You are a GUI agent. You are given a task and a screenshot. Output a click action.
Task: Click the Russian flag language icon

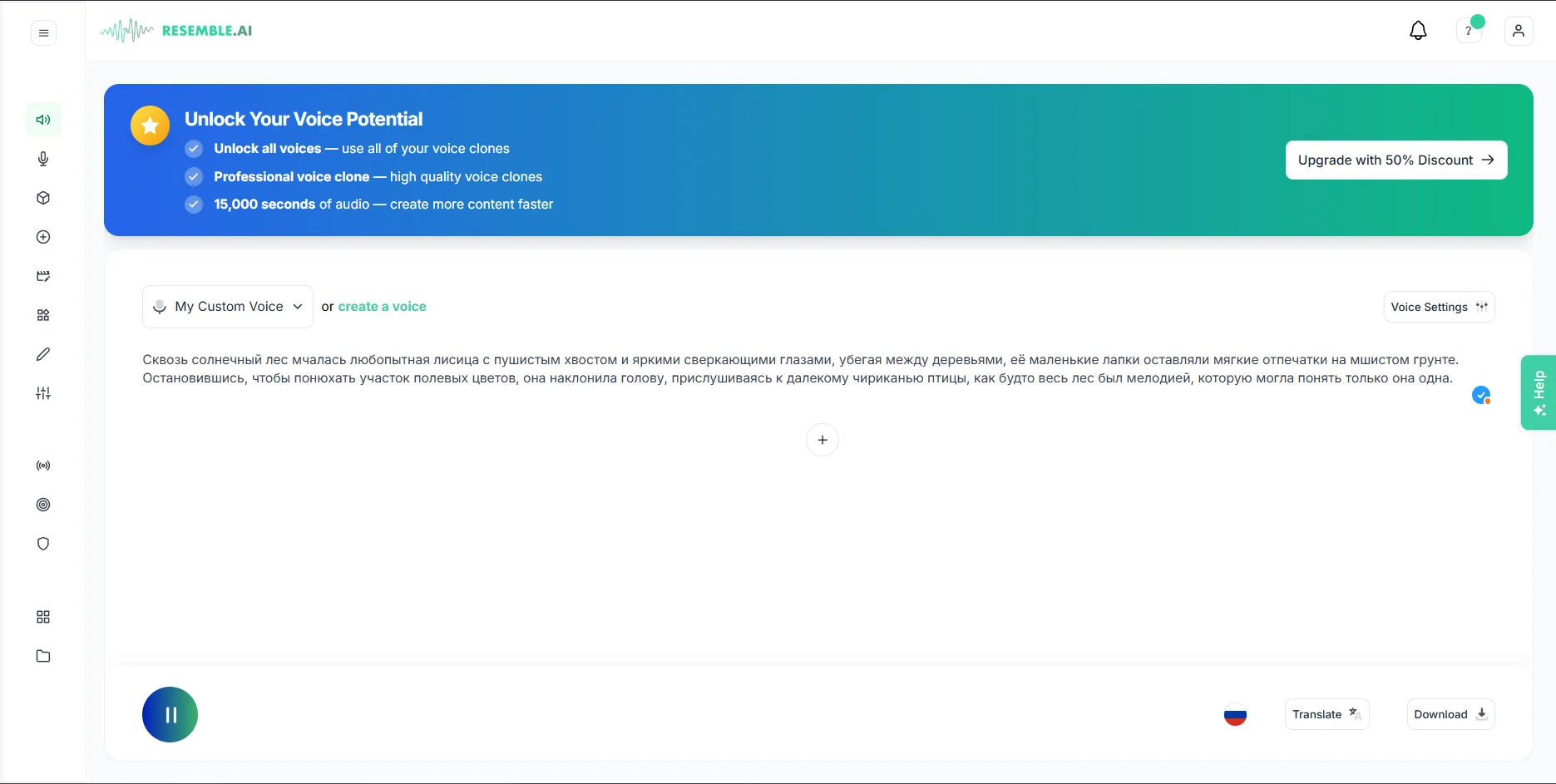tap(1235, 714)
